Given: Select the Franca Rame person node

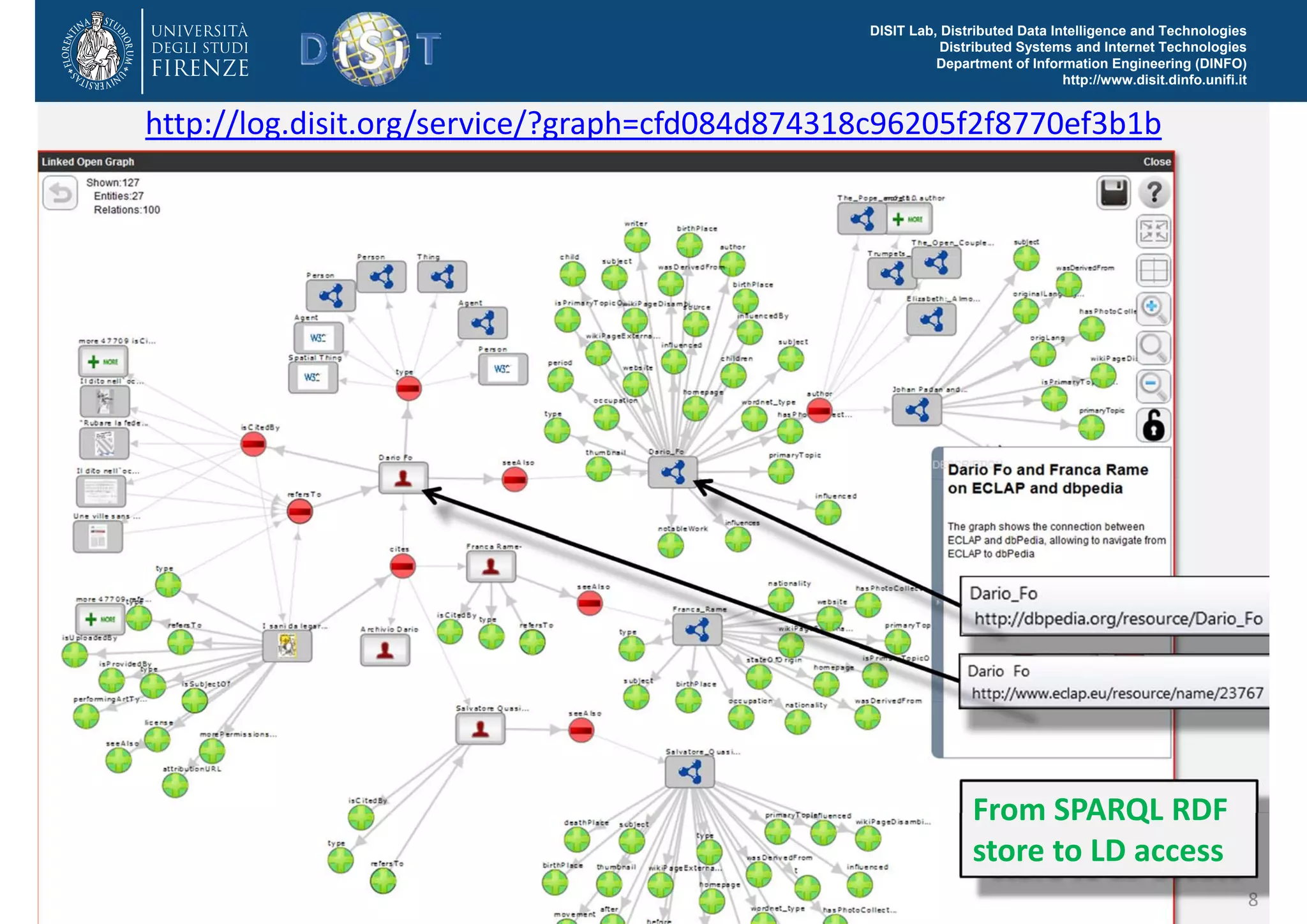Looking at the screenshot, I should (x=491, y=567).
